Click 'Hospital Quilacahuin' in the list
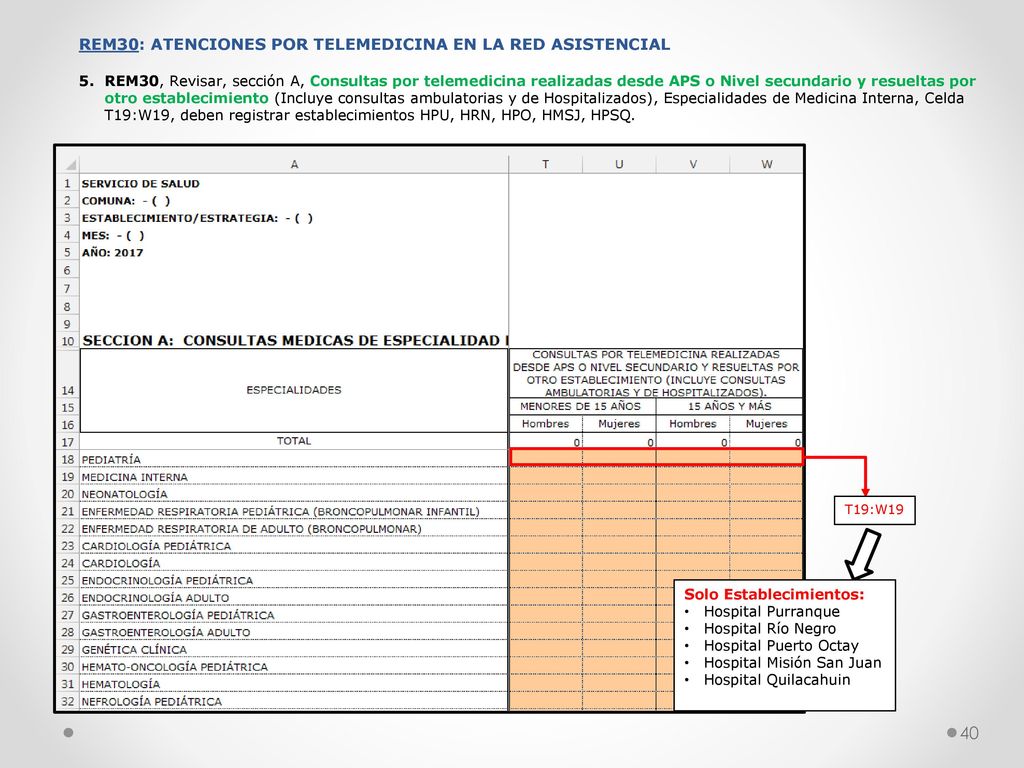 [776, 680]
